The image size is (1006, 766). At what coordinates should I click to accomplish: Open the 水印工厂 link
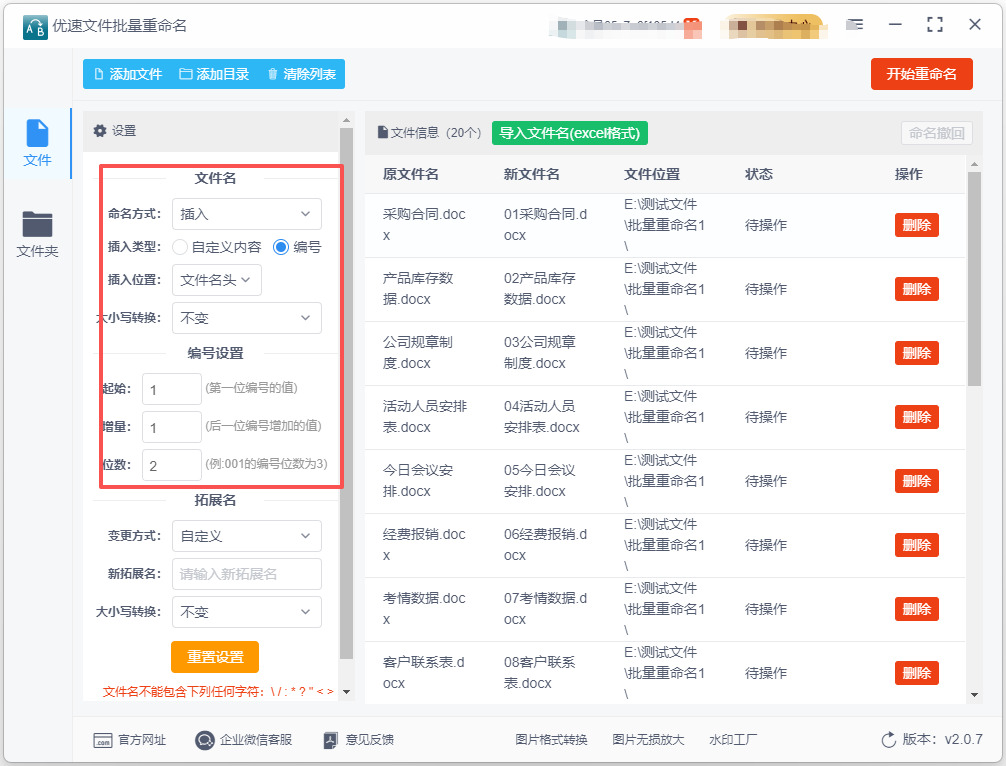733,740
